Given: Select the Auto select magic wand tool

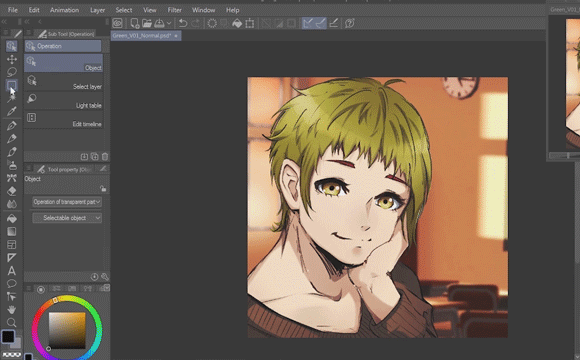Looking at the screenshot, I should (11, 98).
